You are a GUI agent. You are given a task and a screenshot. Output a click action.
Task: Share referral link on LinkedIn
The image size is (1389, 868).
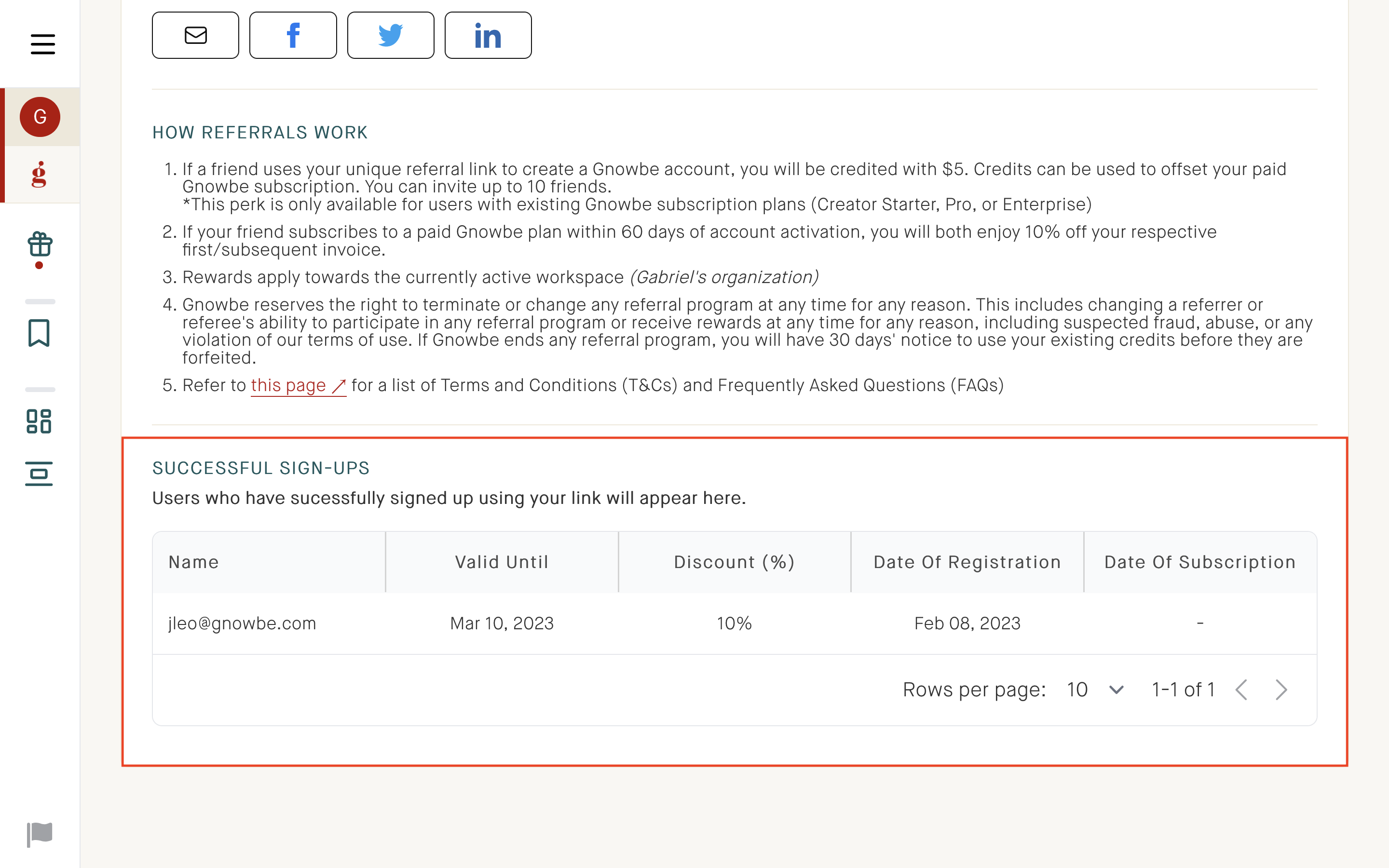click(489, 35)
